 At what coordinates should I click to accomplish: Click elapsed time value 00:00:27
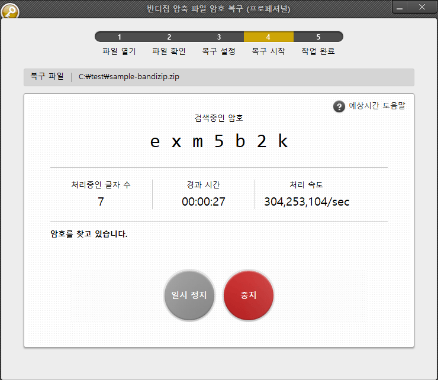click(x=203, y=202)
